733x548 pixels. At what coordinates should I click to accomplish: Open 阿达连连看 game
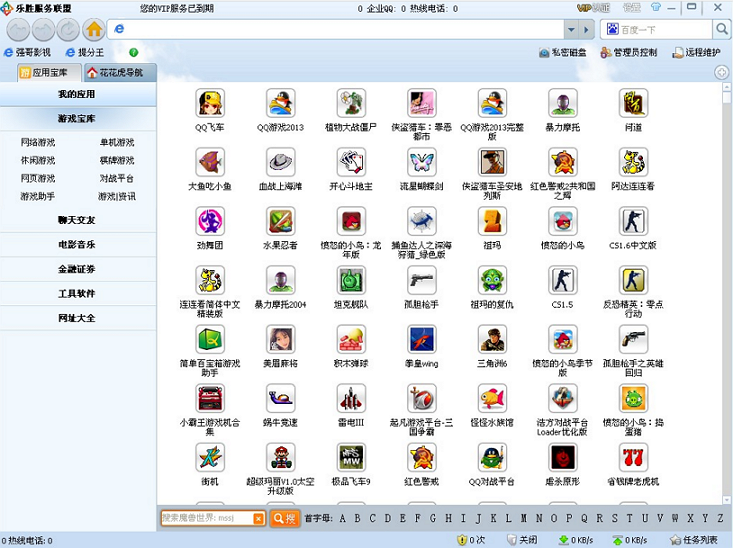pos(633,162)
